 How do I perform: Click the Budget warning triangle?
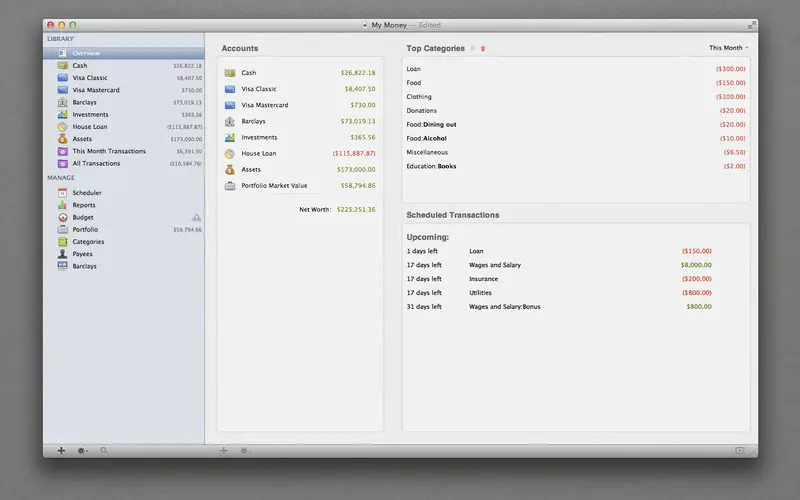point(196,217)
